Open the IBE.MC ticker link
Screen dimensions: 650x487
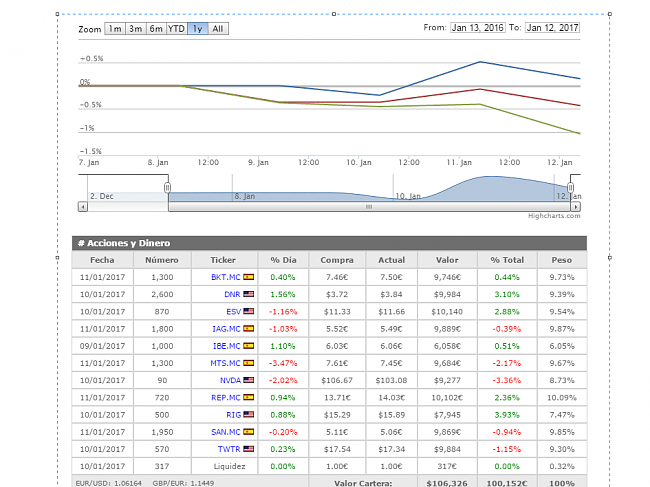[226, 346]
